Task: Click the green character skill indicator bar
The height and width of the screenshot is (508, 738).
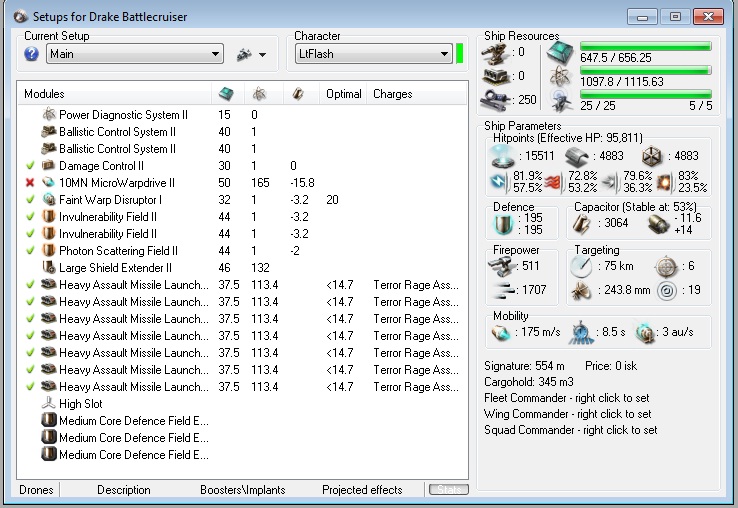Action: [460, 54]
